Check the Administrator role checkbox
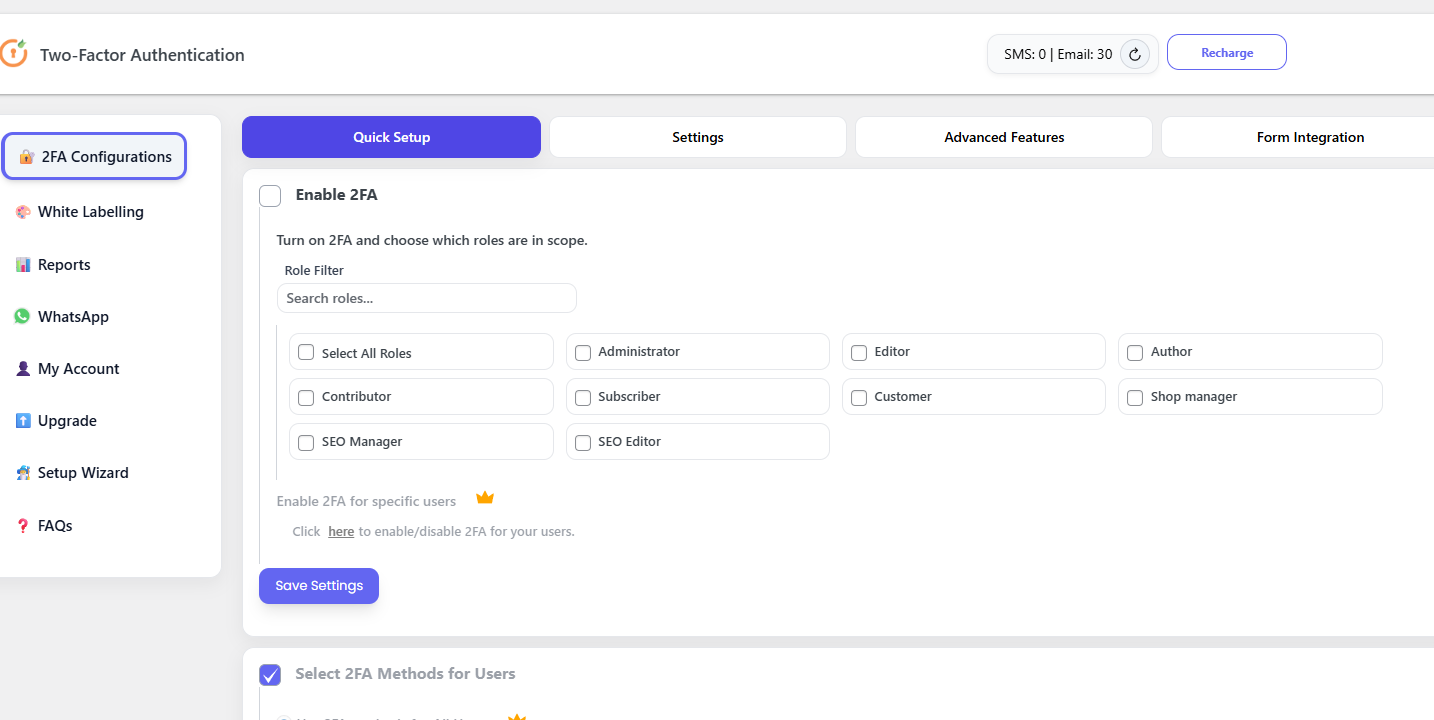Screen dimensions: 1434x720 (583, 353)
